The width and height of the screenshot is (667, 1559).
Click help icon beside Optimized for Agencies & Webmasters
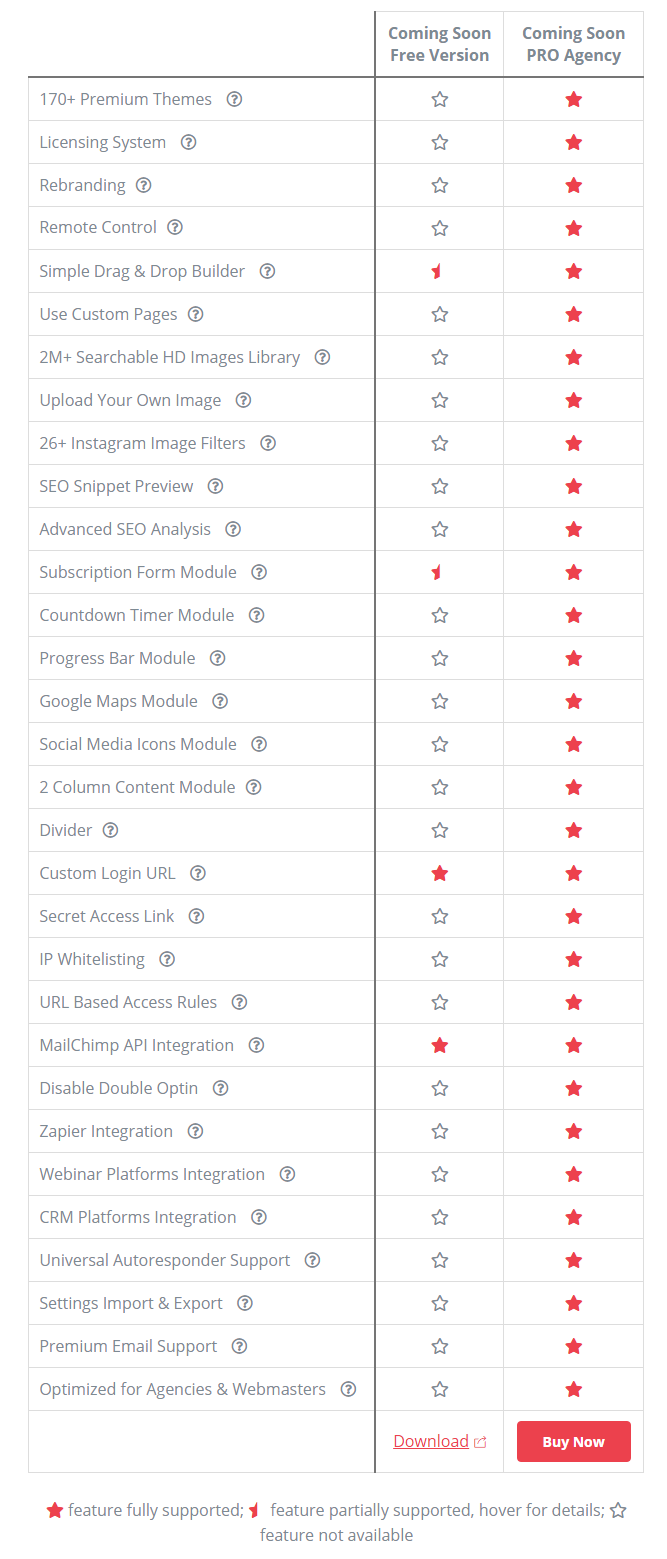pos(348,1389)
